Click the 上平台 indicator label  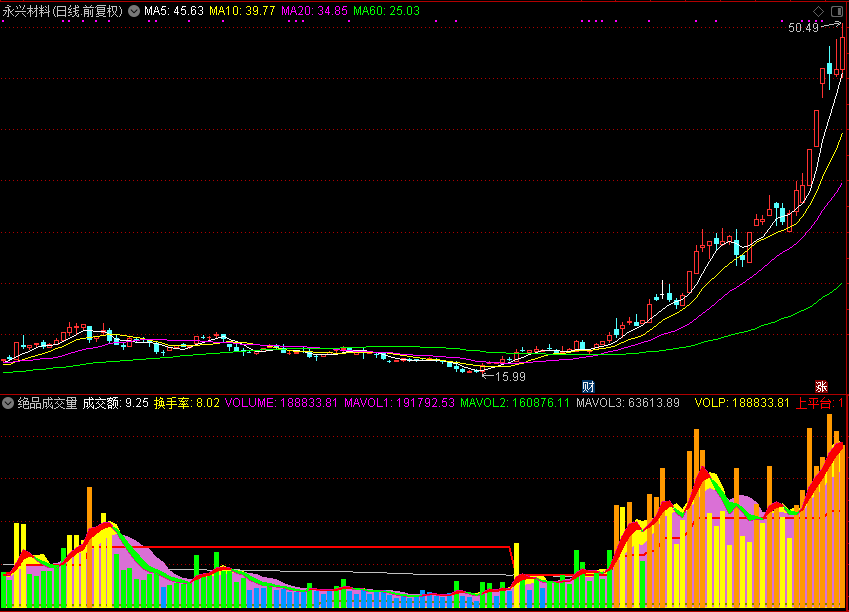click(x=819, y=403)
